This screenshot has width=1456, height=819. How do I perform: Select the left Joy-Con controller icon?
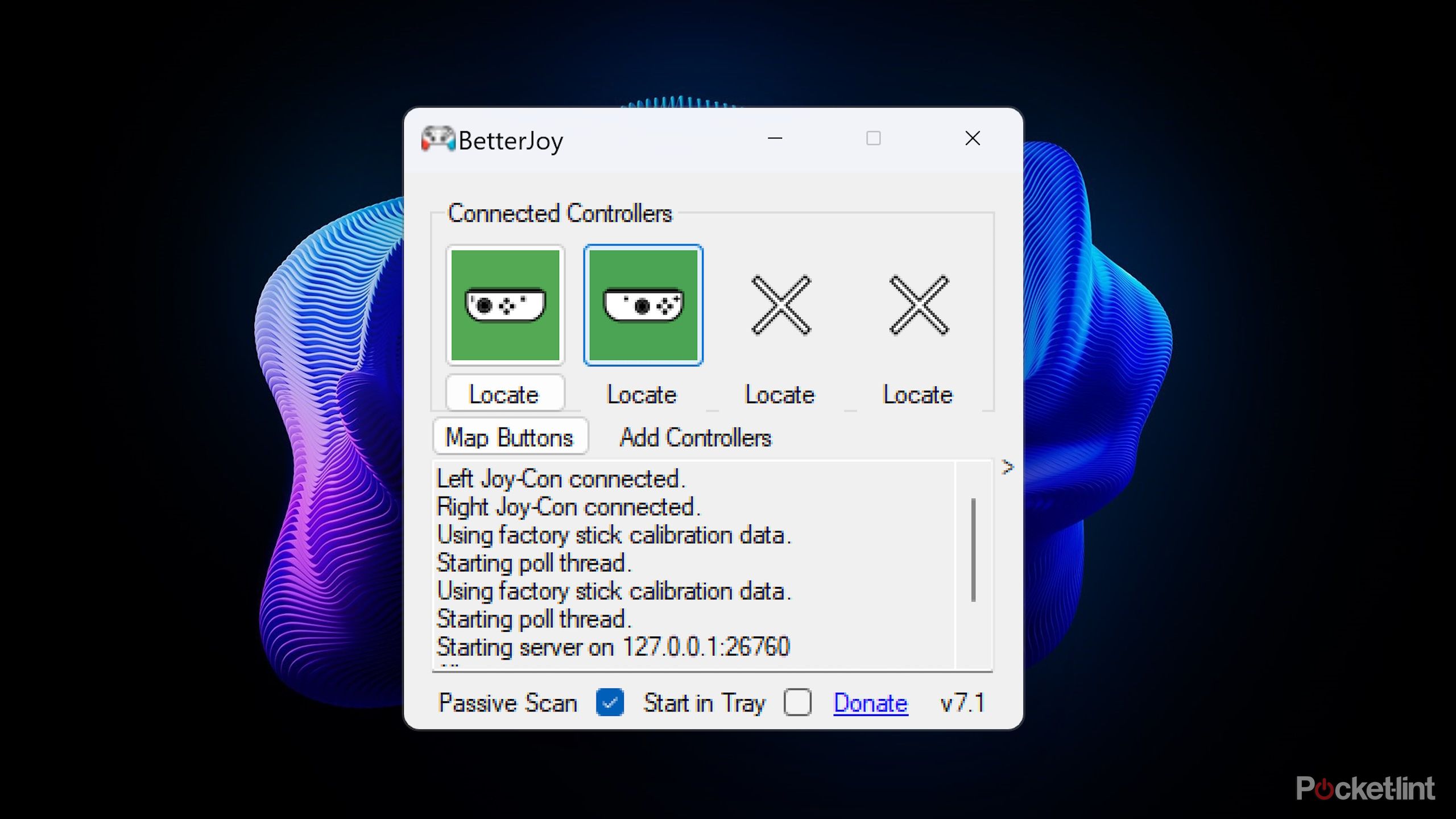(505, 305)
